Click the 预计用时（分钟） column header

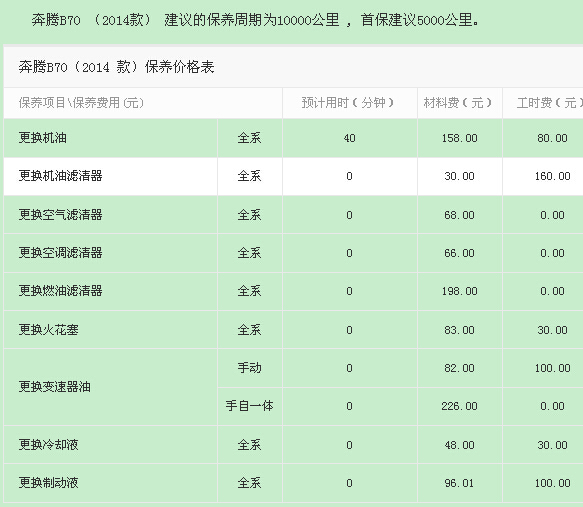click(348, 103)
